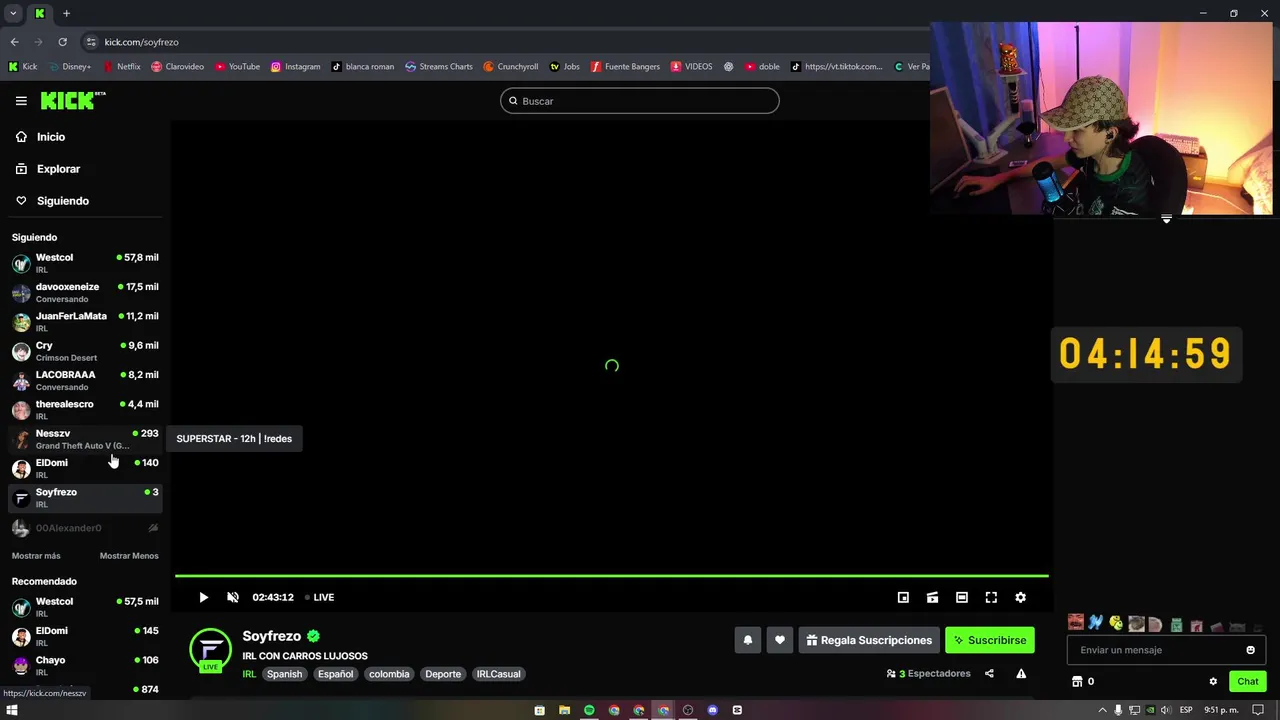The height and width of the screenshot is (720, 1280).
Task: Open the Crunchyroll bookmark
Action: (511, 67)
